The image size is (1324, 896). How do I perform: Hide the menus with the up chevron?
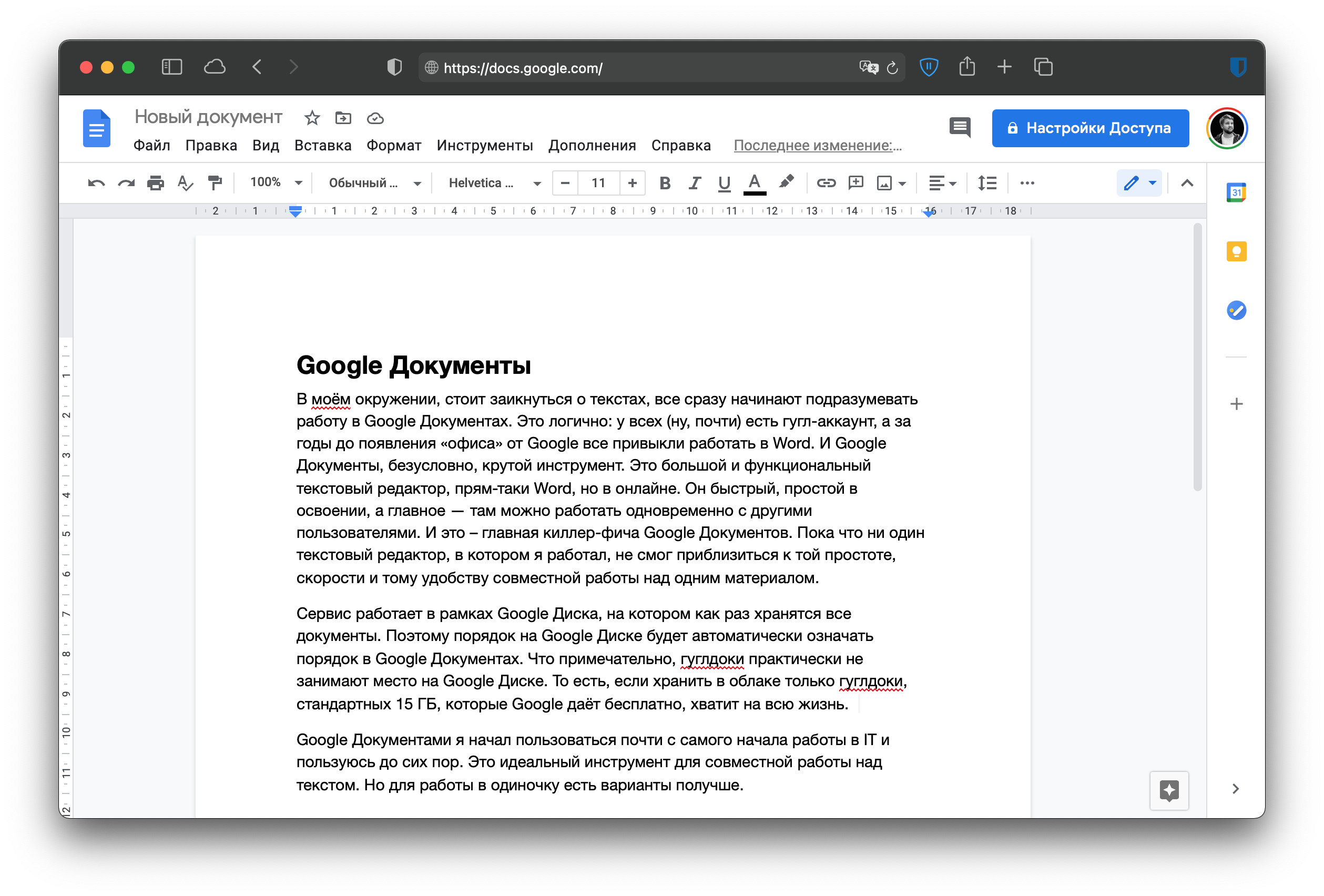(1187, 183)
